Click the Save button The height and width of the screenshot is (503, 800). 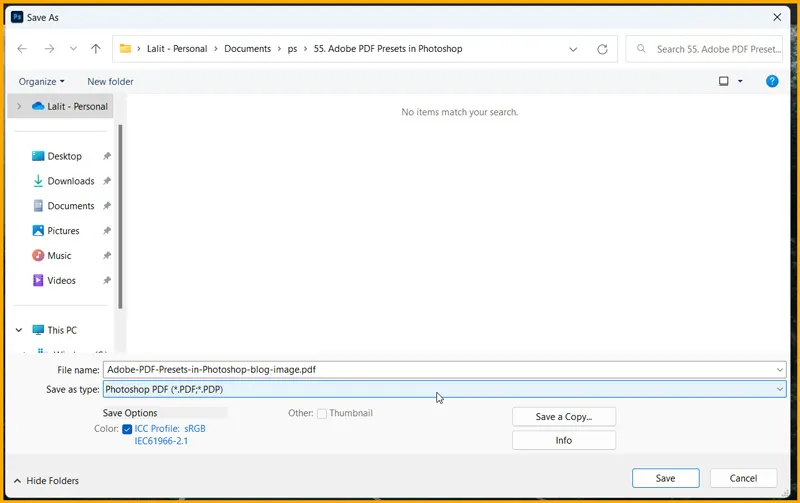665,478
